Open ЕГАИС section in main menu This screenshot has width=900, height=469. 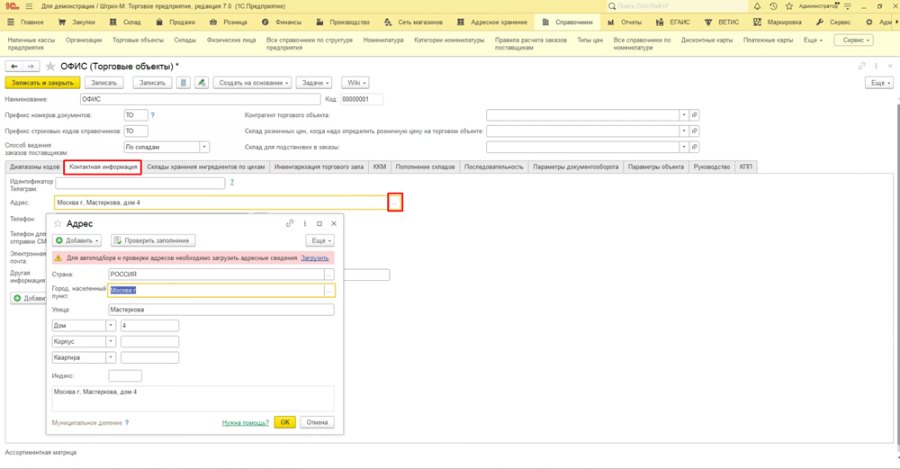(673, 22)
